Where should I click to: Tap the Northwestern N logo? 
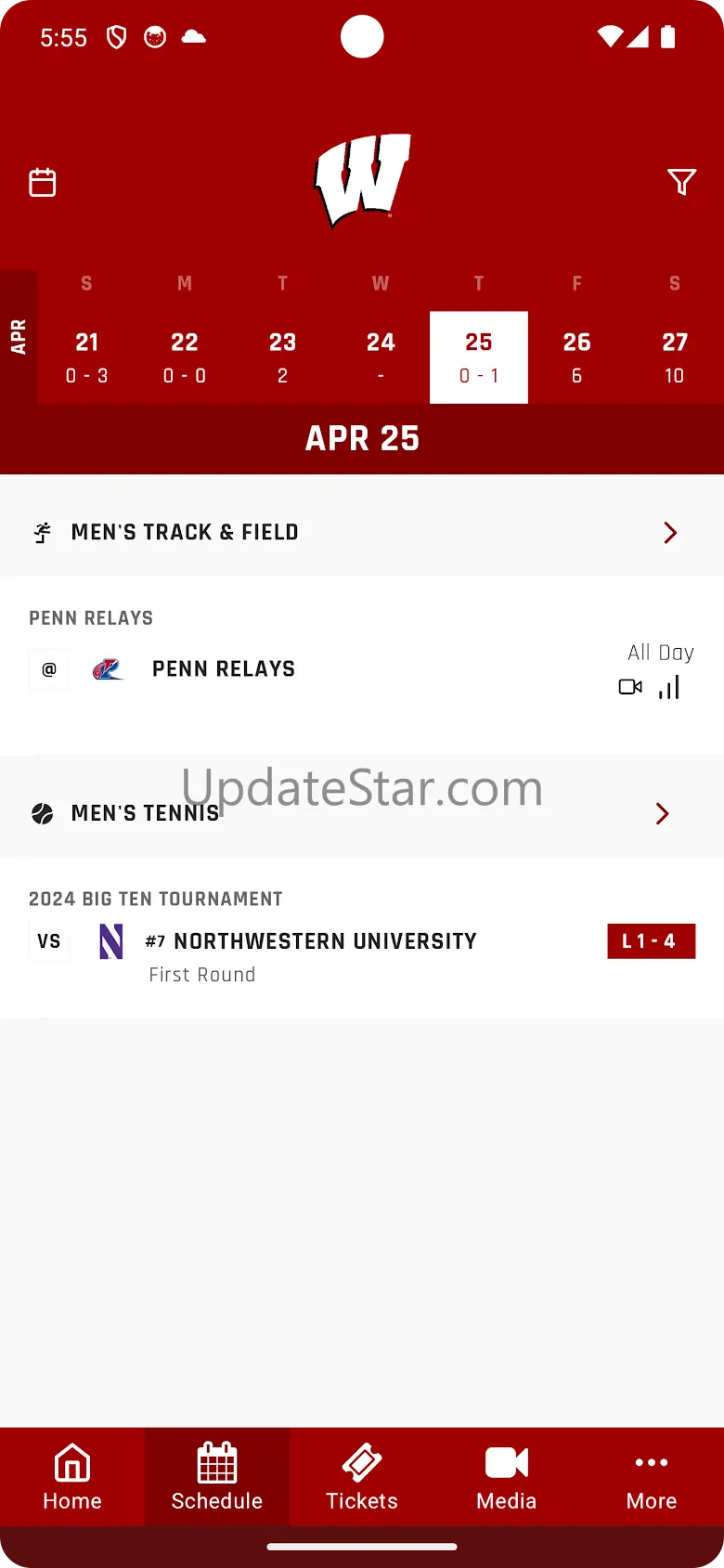pyautogui.click(x=111, y=941)
